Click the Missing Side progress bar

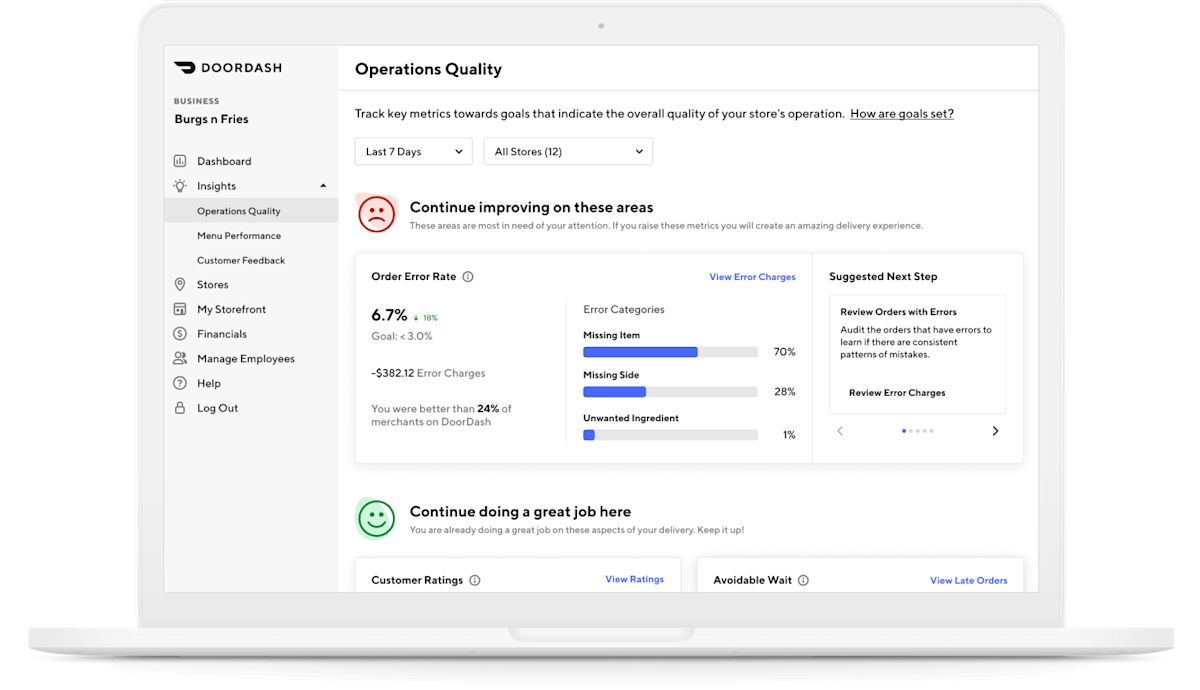tap(670, 392)
